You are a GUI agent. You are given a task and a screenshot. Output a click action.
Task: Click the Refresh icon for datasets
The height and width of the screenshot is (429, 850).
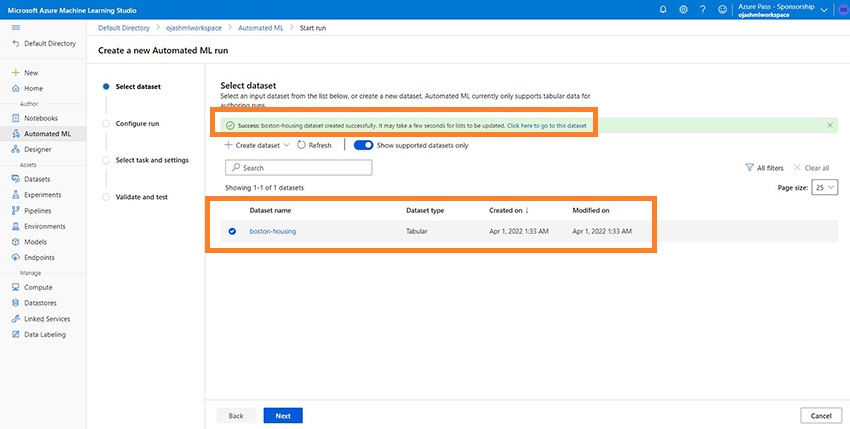coord(302,145)
